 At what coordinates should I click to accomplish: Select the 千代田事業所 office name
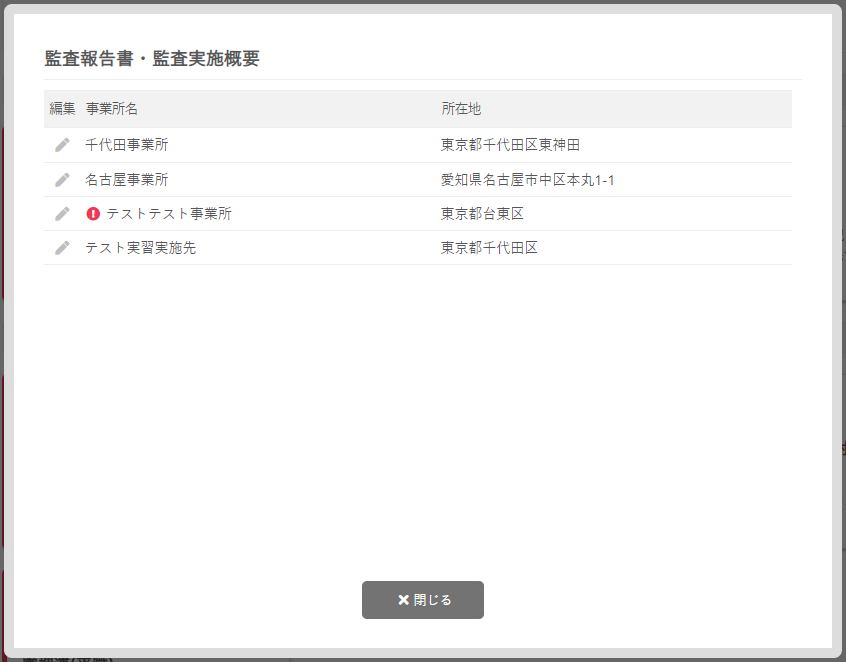point(127,145)
